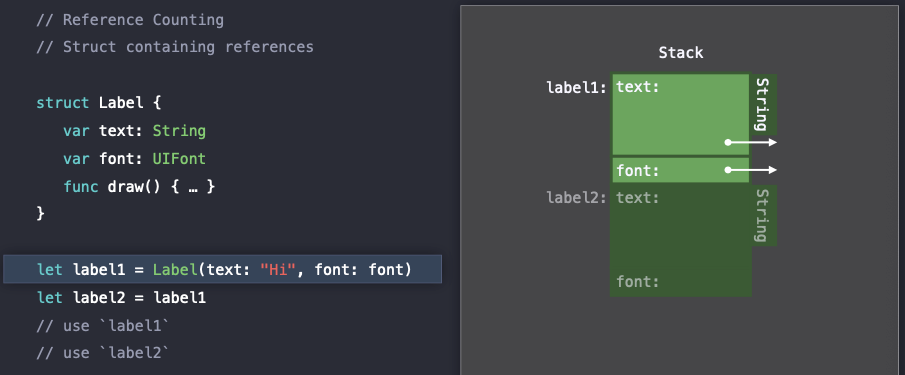Image resolution: width=905 pixels, height=375 pixels.
Task: Click the dimmed "label2:" stack label
Action: pos(577,198)
